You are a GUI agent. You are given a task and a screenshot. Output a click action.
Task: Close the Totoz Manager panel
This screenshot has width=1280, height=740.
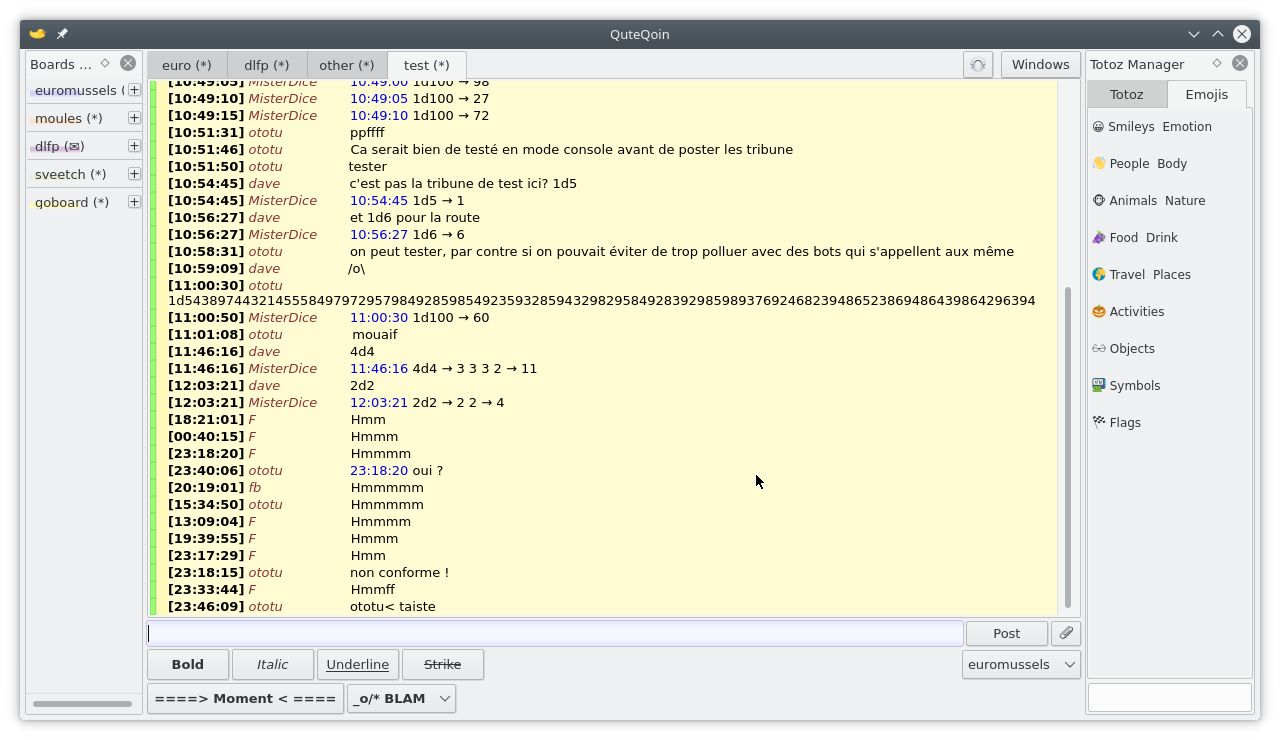click(x=1240, y=63)
